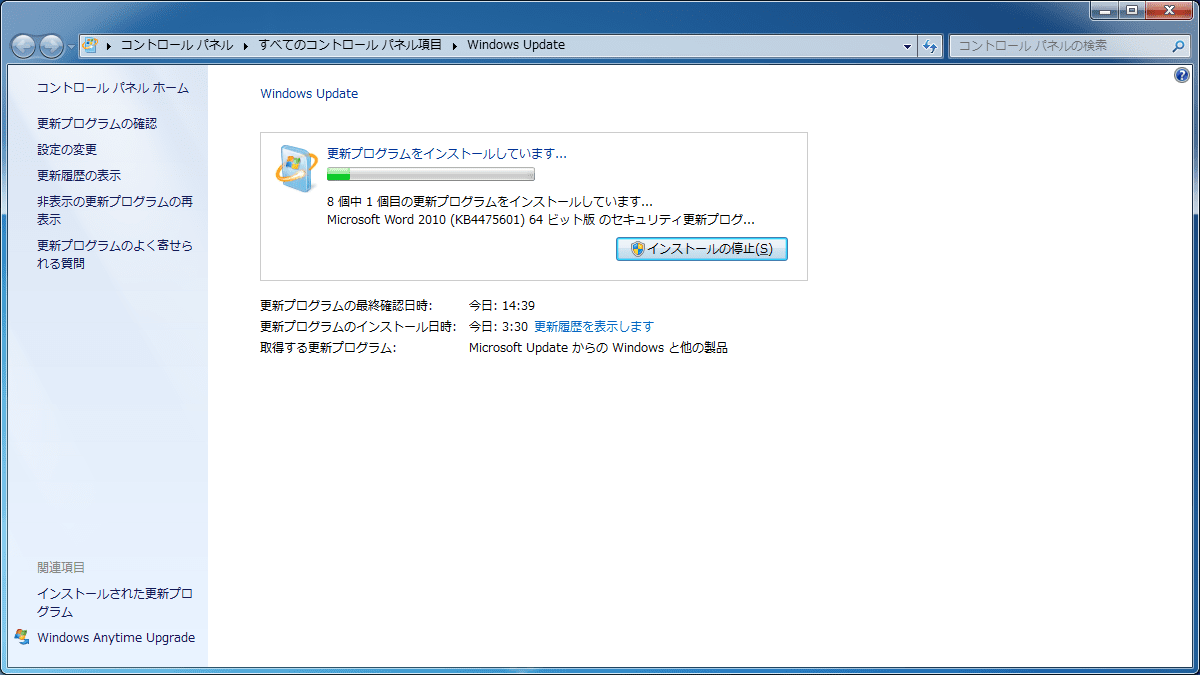Screen dimensions: 1200x675
Task: Click the すべてのコントロール パネル項目 breadcrumb
Action: point(350,45)
